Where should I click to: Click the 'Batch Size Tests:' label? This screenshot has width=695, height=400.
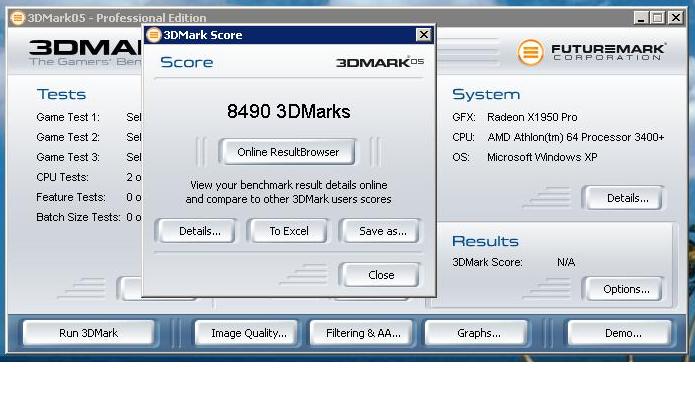[78, 217]
